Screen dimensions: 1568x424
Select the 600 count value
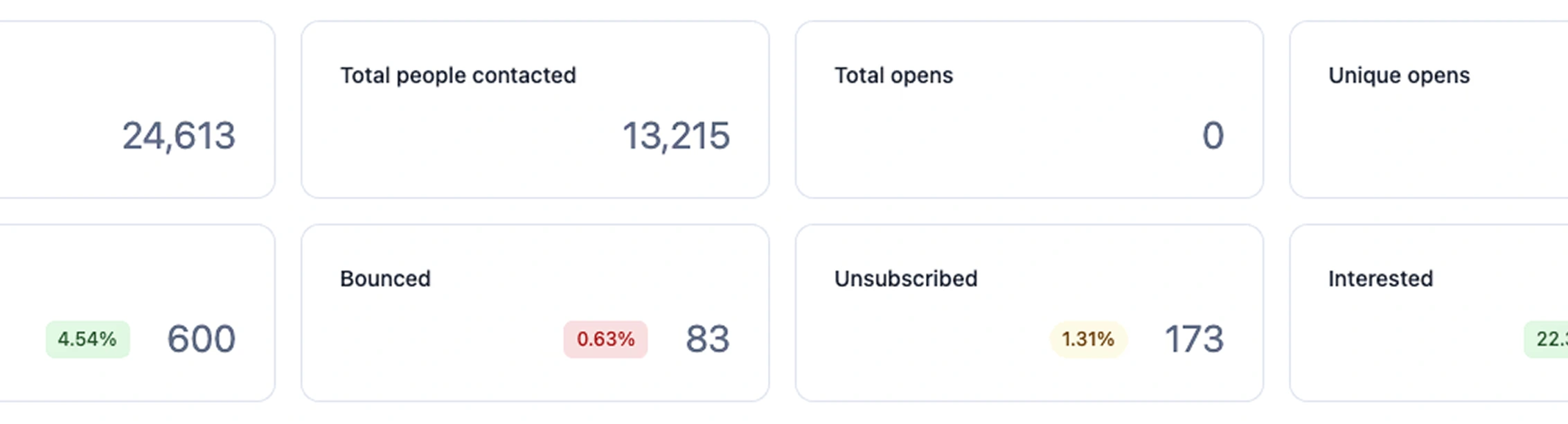[201, 339]
